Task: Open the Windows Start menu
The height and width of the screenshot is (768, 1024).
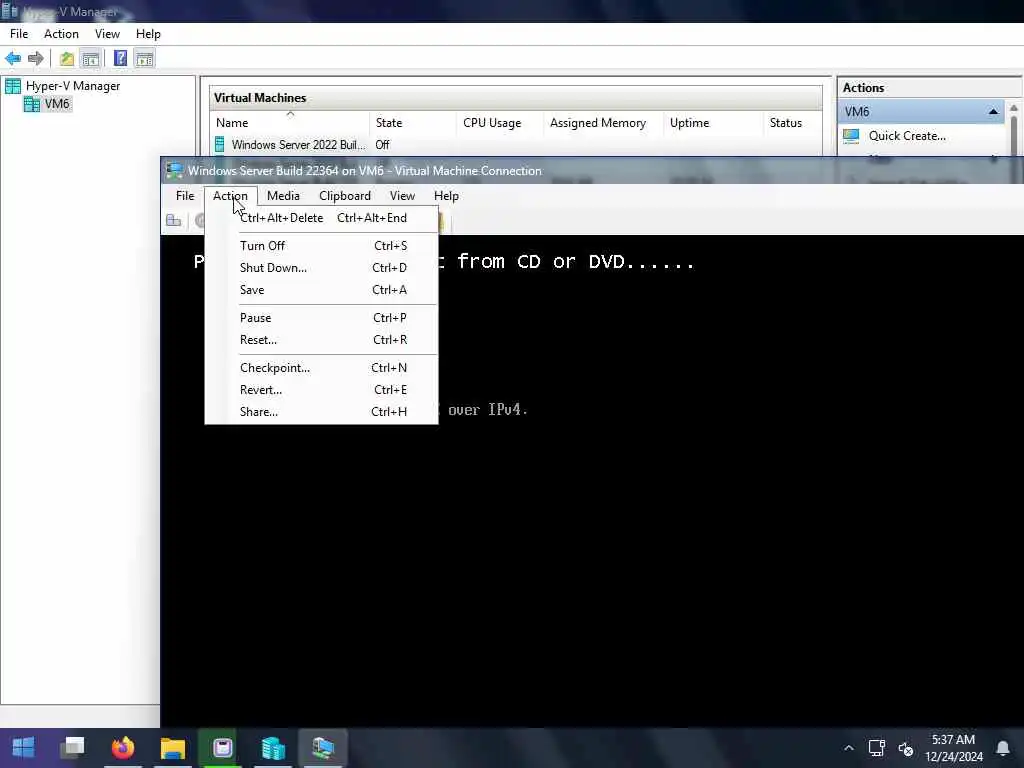Action: click(x=24, y=748)
